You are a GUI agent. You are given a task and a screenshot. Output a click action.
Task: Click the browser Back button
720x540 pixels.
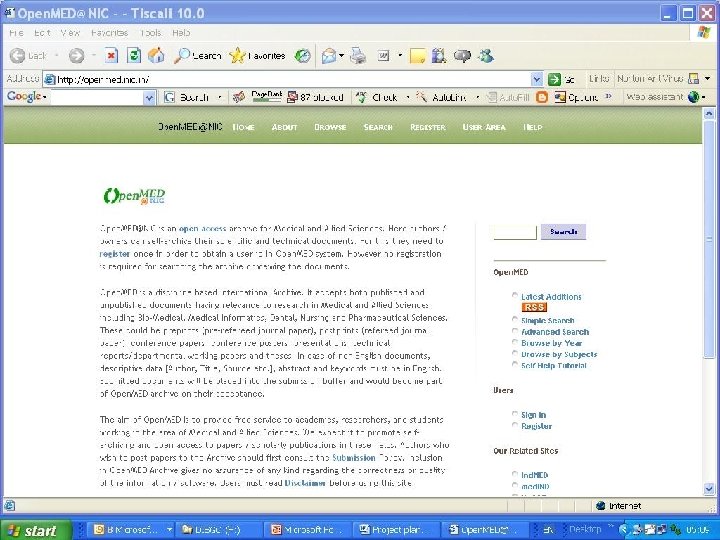point(28,56)
